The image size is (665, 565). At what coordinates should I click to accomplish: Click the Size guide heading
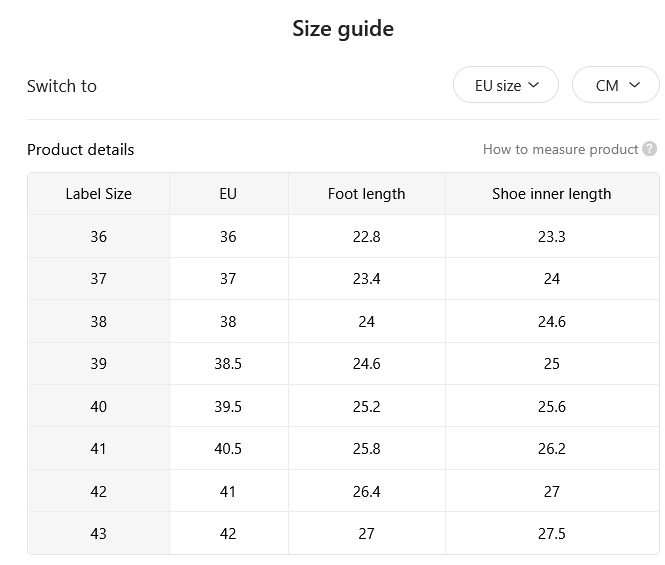[x=343, y=29]
